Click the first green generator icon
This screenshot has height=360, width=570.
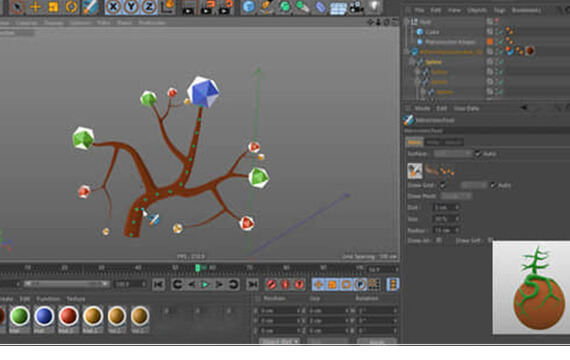(285, 7)
